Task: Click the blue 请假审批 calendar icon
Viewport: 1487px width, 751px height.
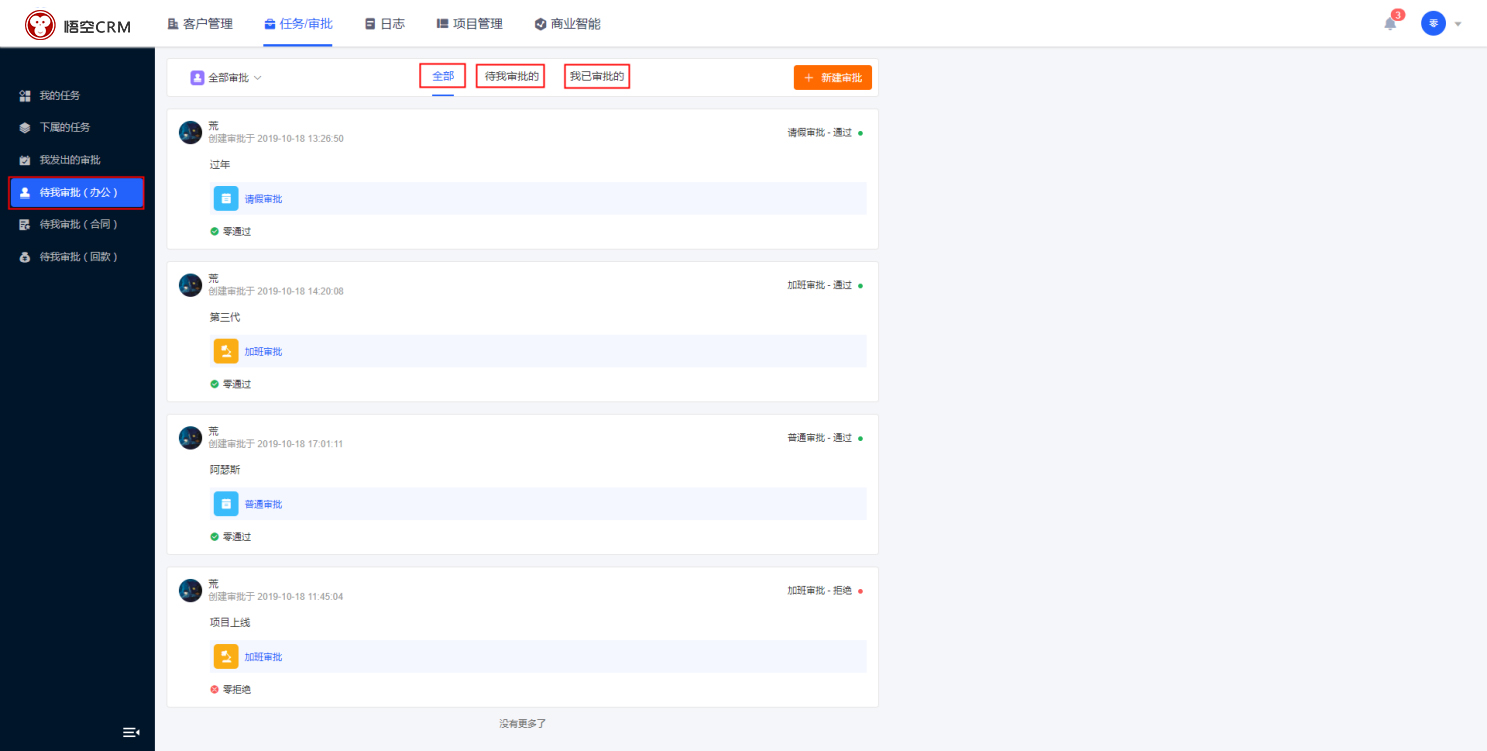Action: tap(226, 199)
